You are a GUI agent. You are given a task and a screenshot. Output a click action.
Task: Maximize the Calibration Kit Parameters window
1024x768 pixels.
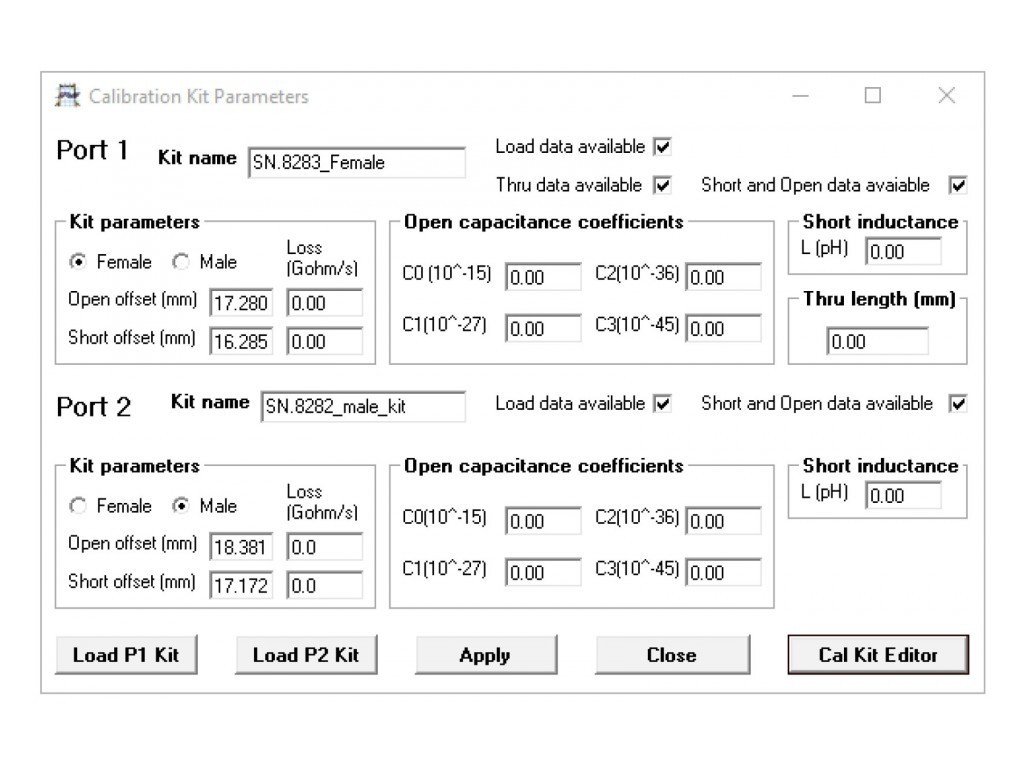[x=872, y=96]
